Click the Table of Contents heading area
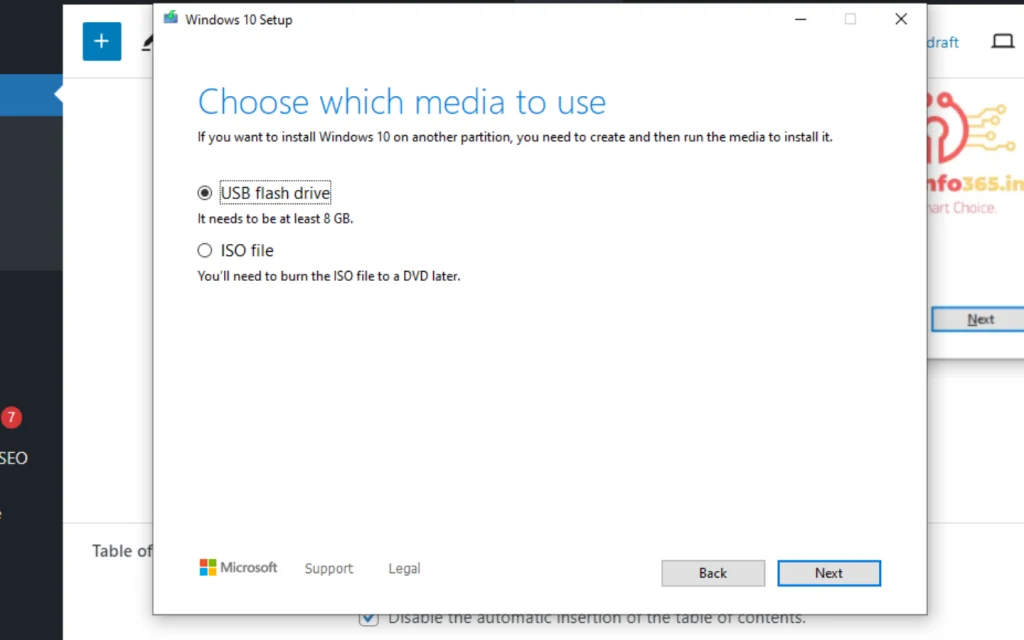 [122, 550]
